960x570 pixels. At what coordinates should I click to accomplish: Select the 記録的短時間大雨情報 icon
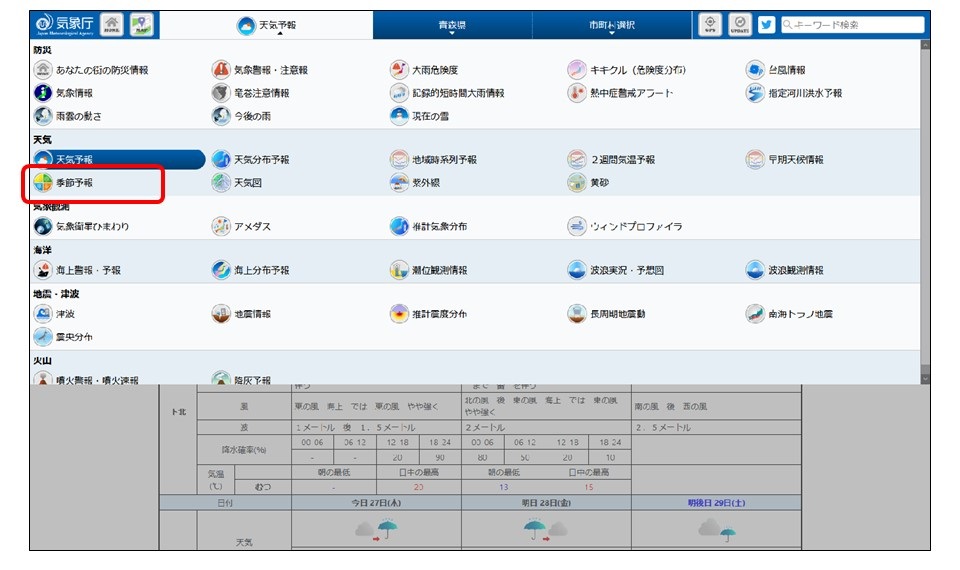point(399,93)
